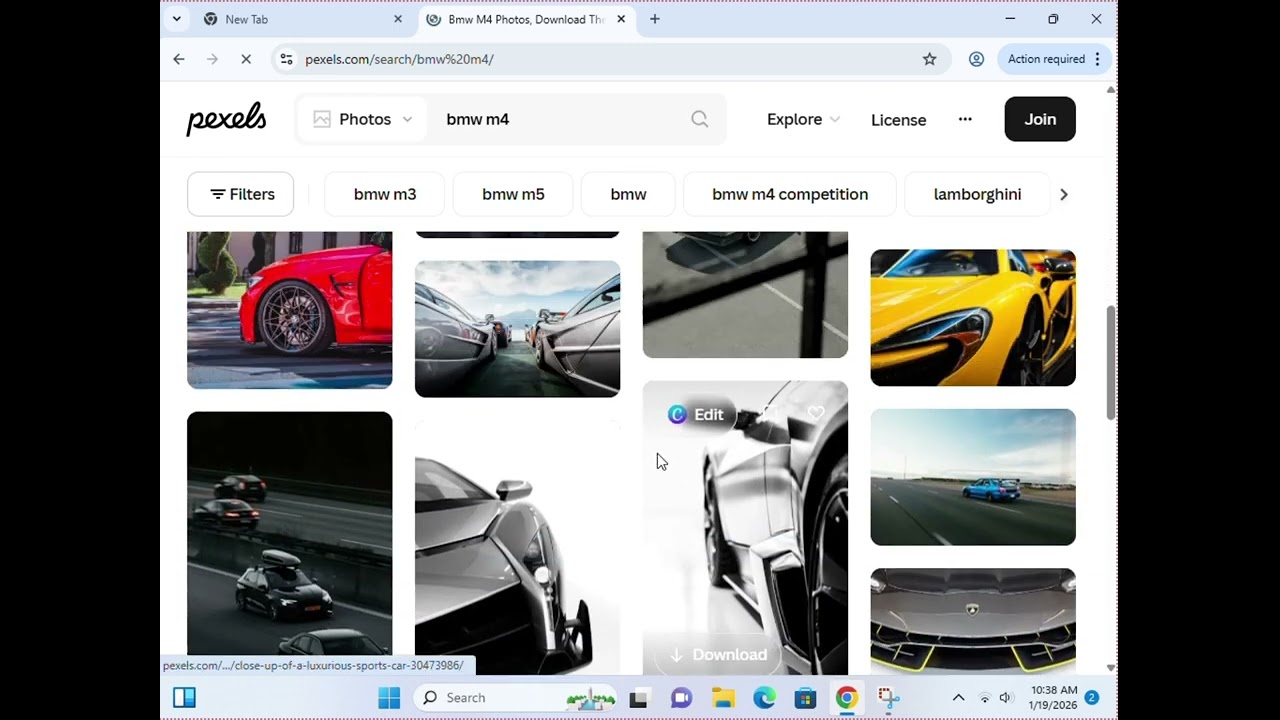
Task: Click the volume speaker icon in tray
Action: click(x=1006, y=698)
